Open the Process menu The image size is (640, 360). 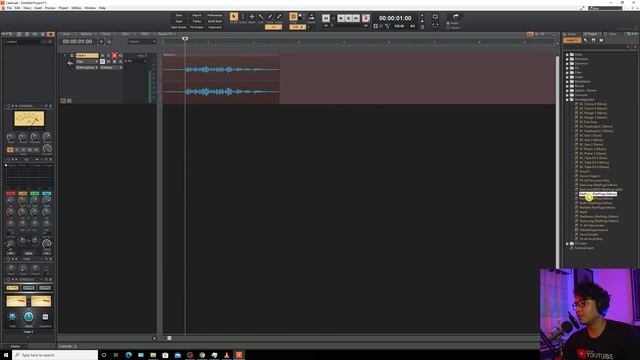[50, 8]
